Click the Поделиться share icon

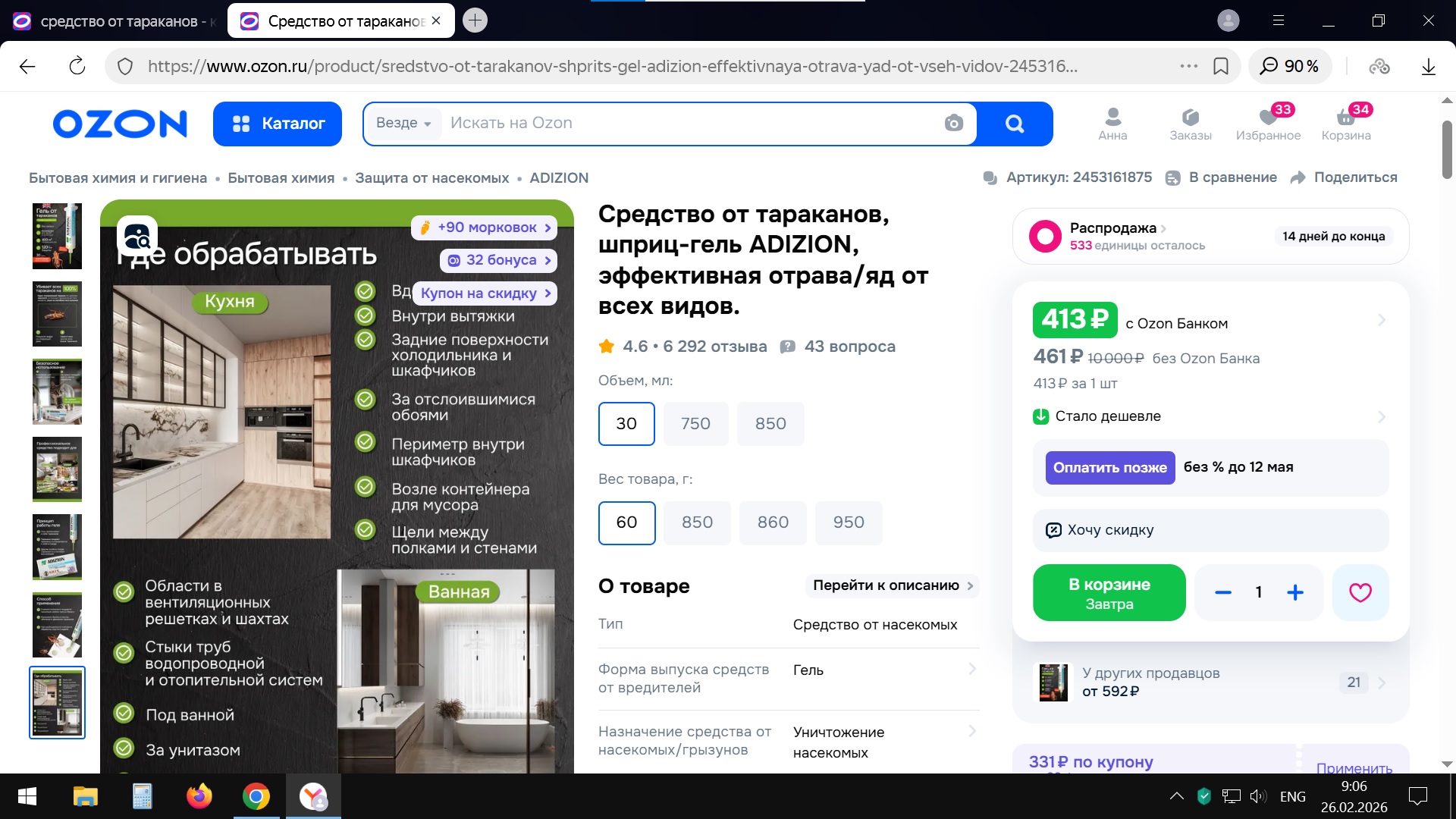pos(1298,177)
